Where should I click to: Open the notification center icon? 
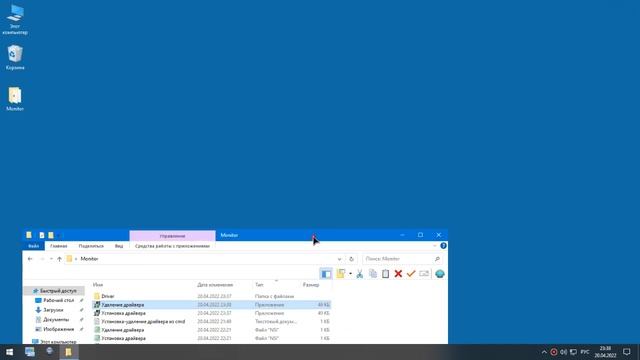(627, 352)
